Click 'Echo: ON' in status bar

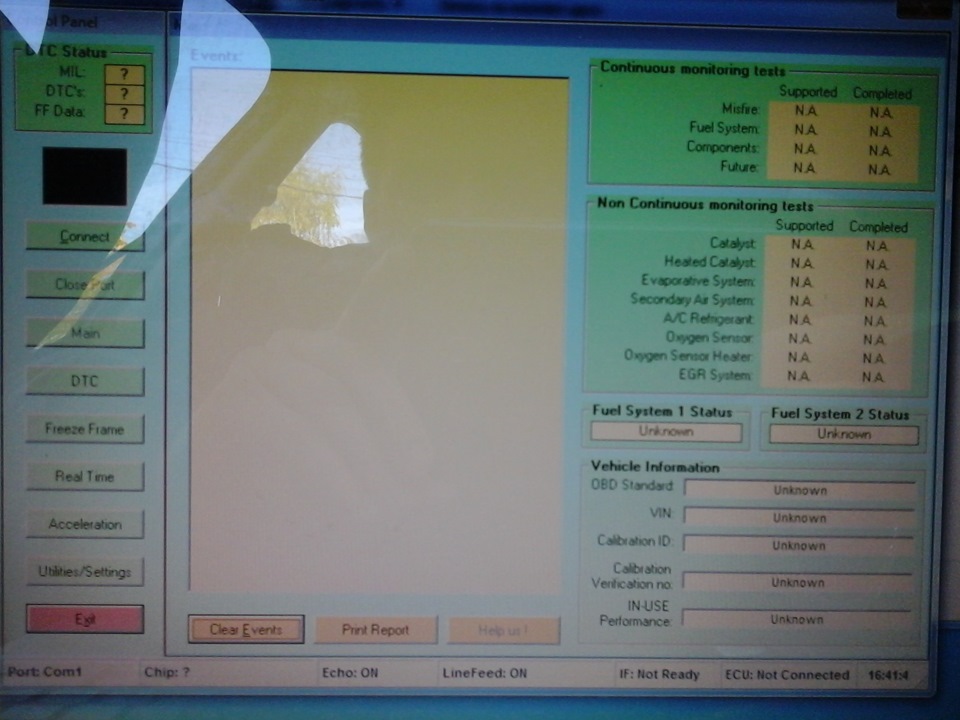point(350,673)
